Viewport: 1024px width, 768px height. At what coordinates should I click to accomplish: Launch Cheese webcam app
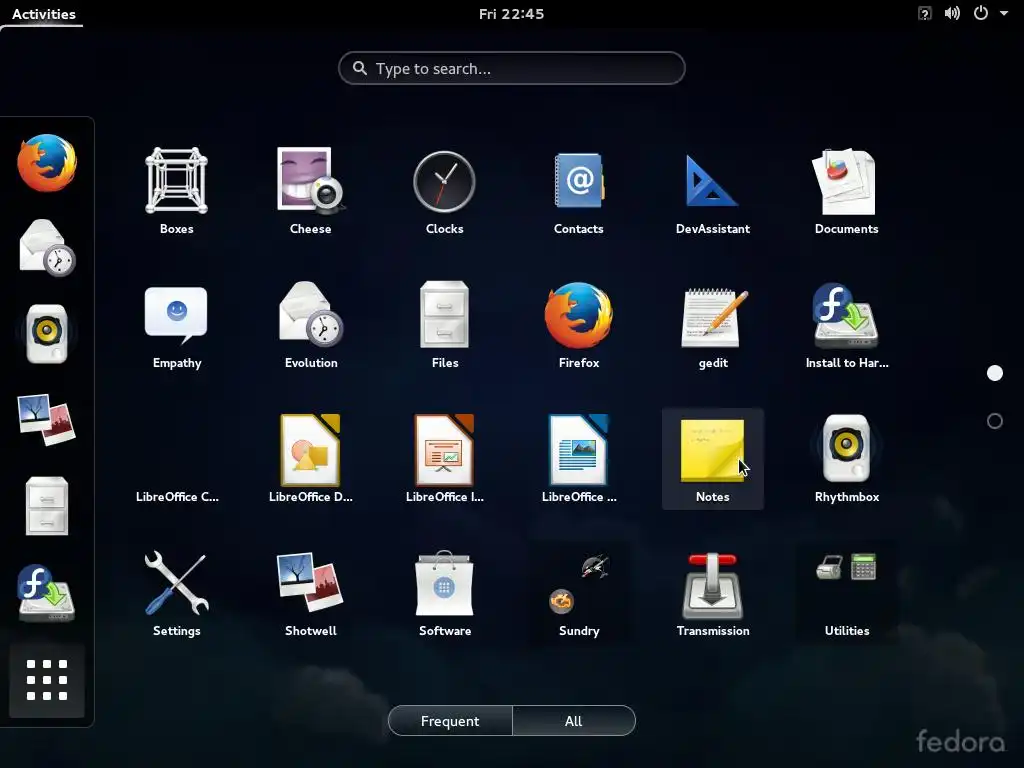click(310, 191)
